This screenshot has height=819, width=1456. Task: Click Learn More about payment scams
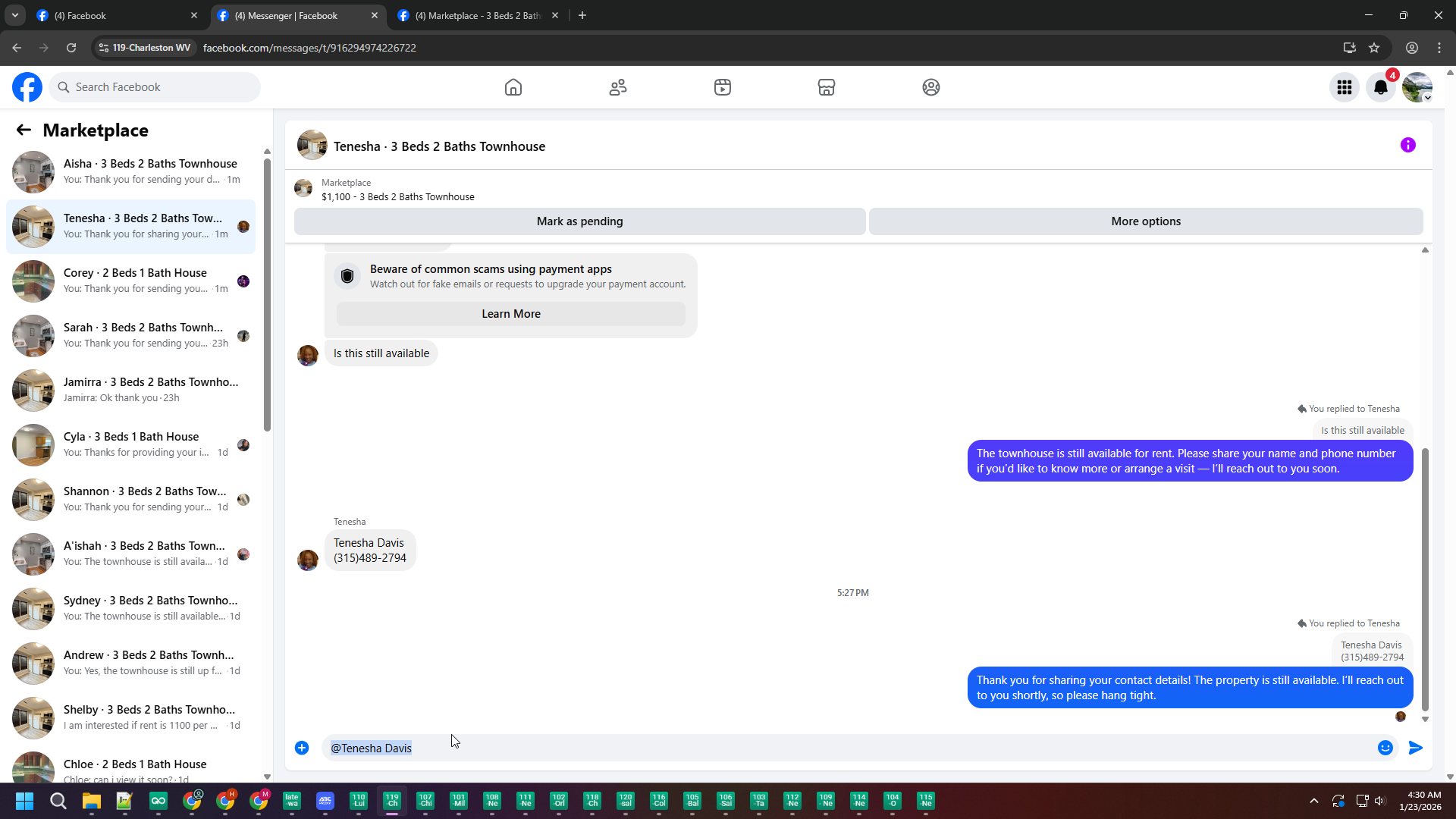pyautogui.click(x=511, y=314)
